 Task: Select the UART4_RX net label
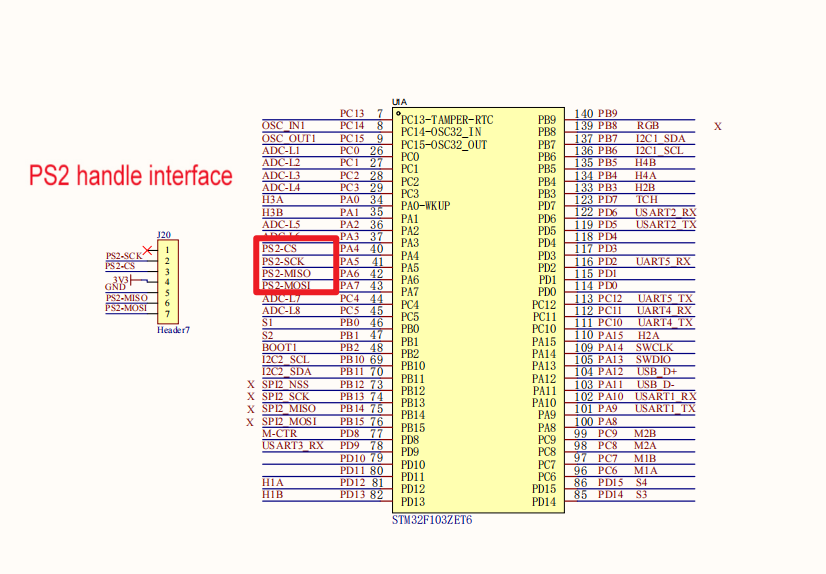pyautogui.click(x=664, y=311)
